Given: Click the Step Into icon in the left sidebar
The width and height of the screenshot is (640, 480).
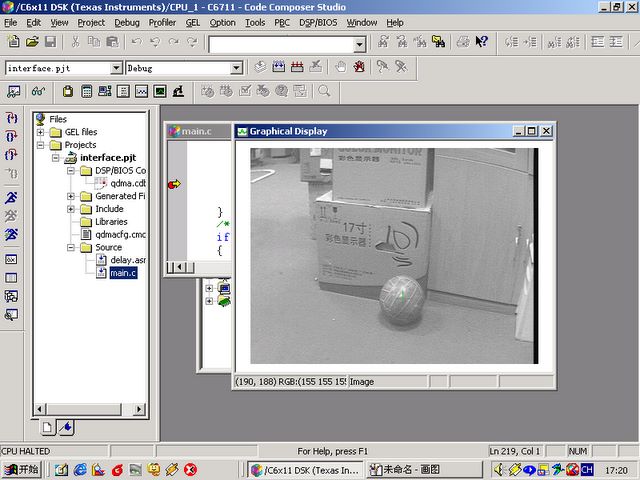Looking at the screenshot, I should [11, 118].
